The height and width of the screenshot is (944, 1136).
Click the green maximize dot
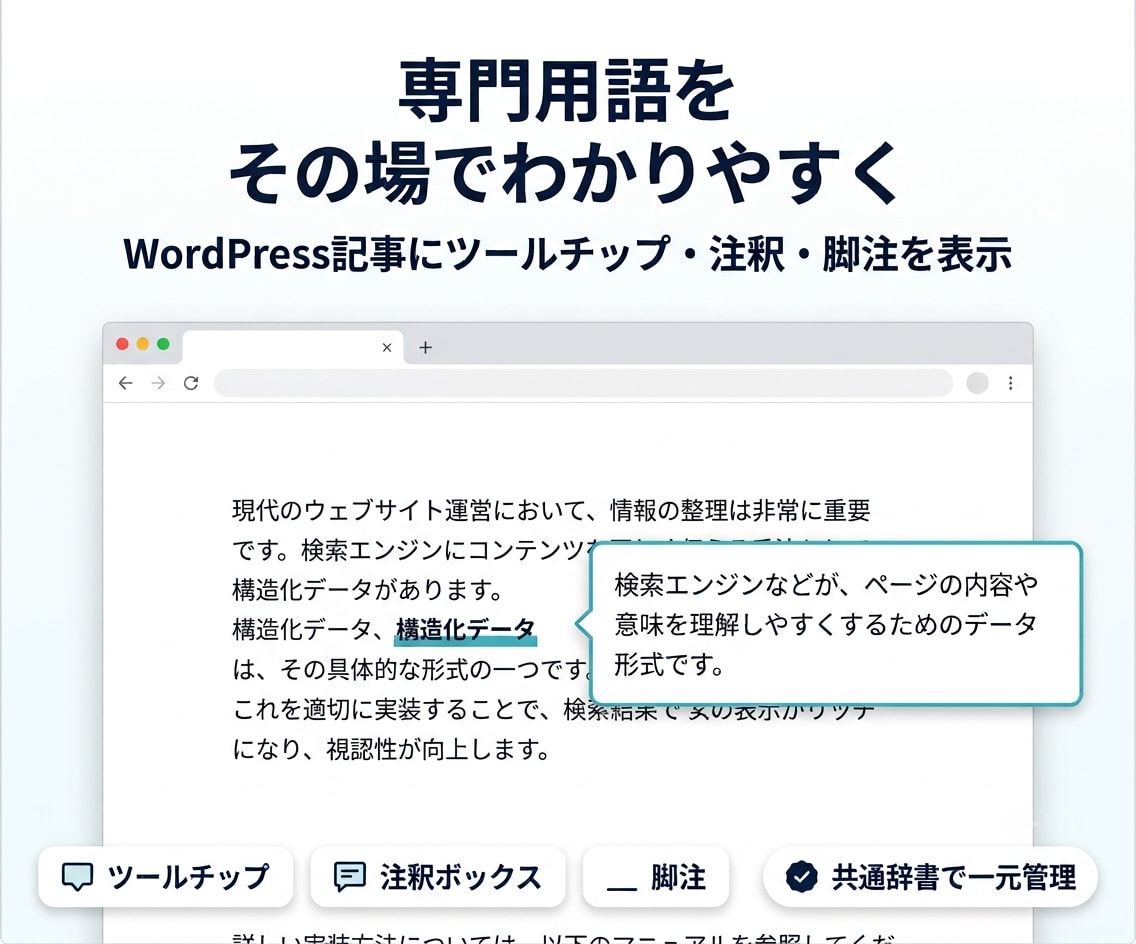click(x=163, y=344)
